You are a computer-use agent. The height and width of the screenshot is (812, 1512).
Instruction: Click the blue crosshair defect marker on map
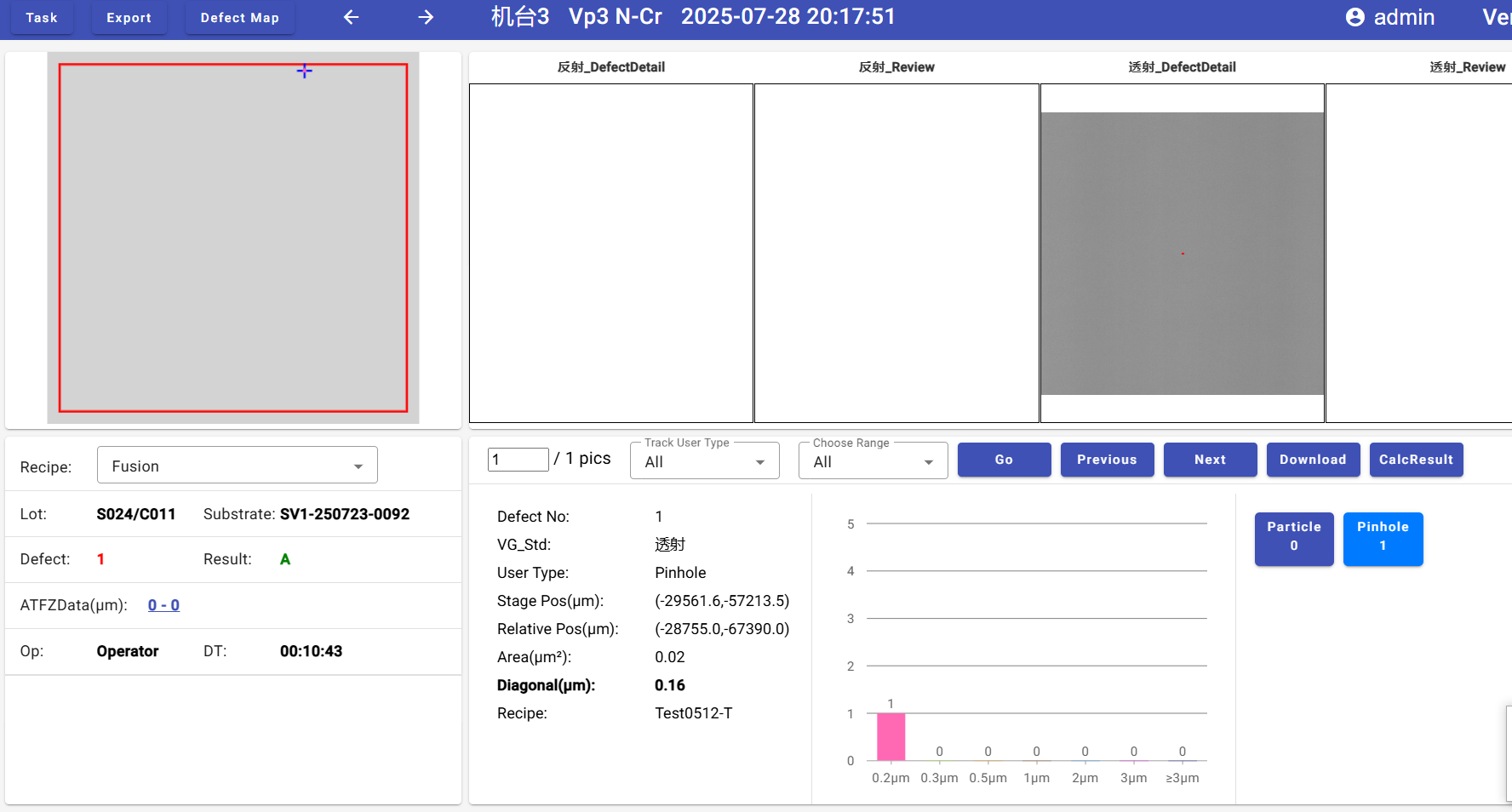point(304,71)
